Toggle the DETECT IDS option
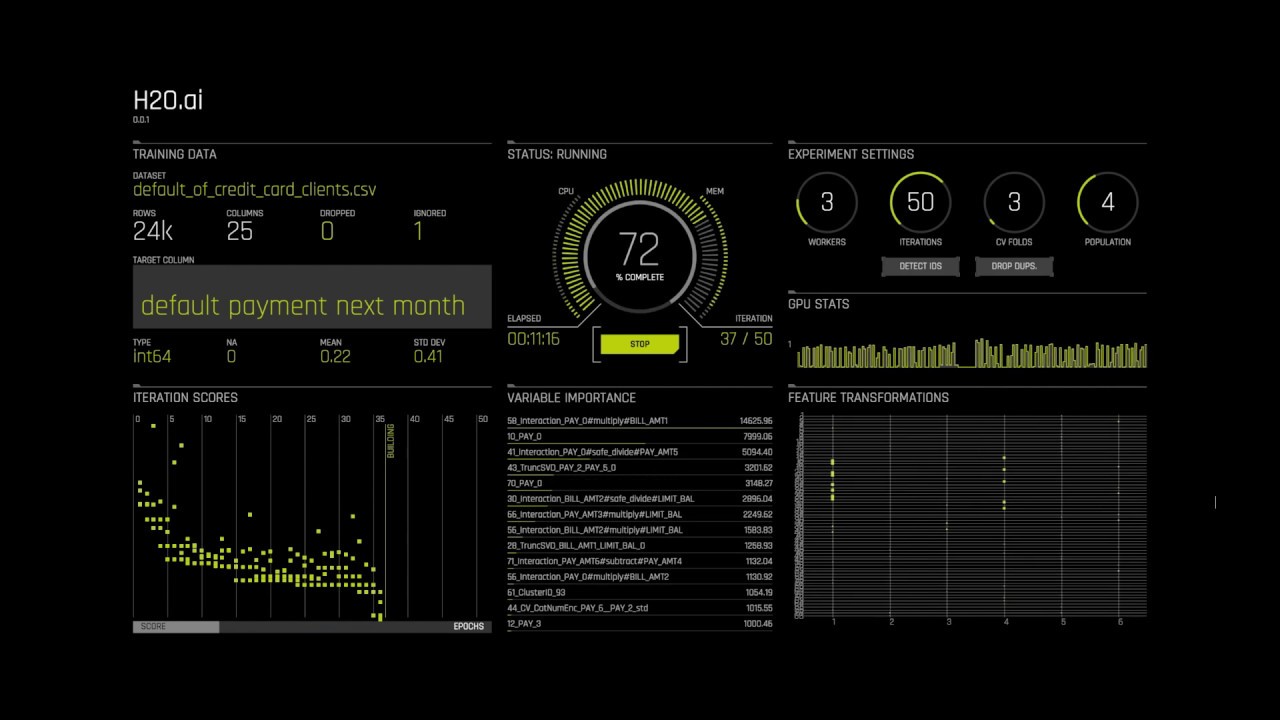Screen dimensions: 1280x720 [x=920, y=266]
